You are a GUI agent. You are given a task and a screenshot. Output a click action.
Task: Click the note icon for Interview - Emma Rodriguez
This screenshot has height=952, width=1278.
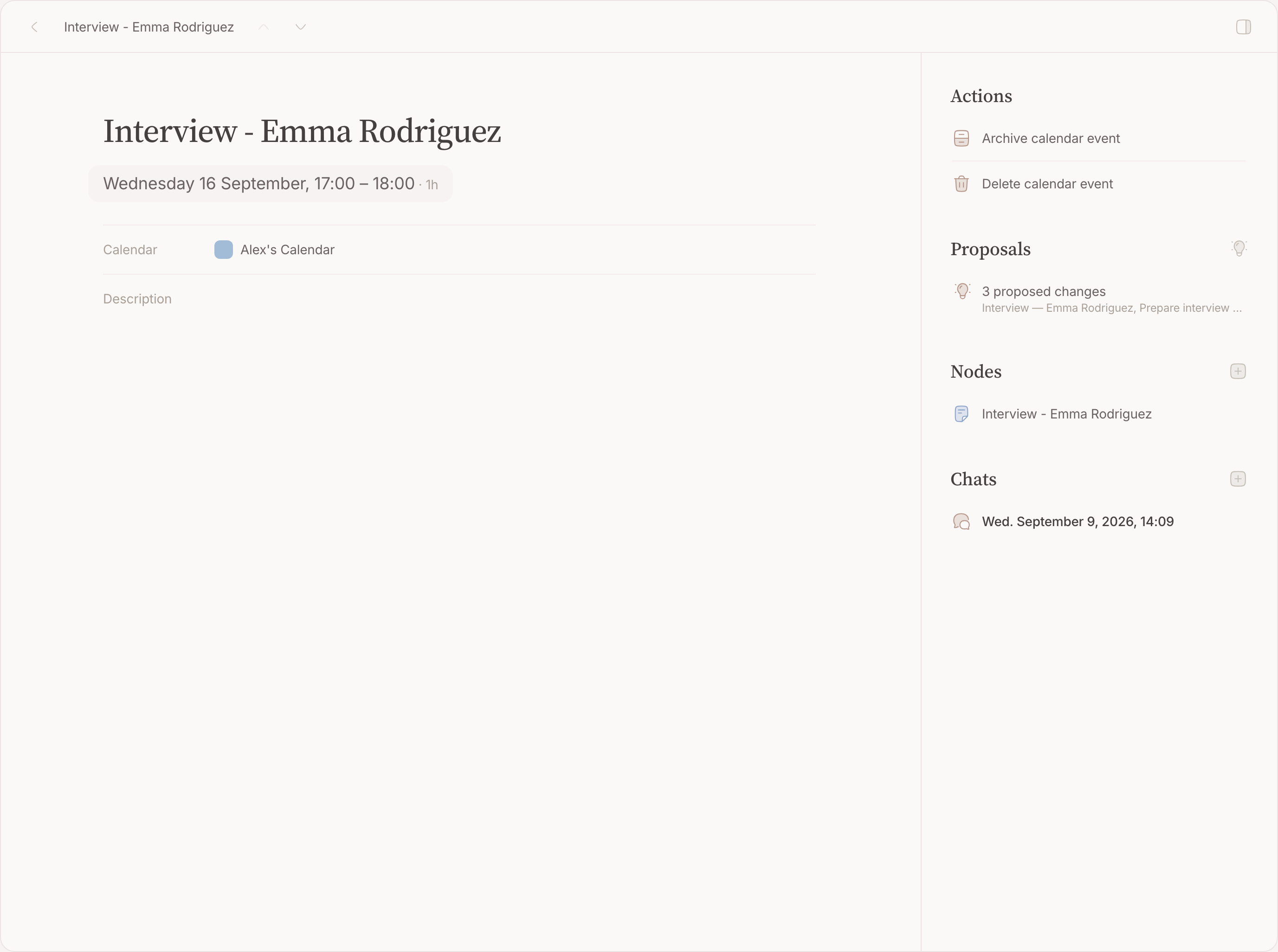tap(962, 414)
